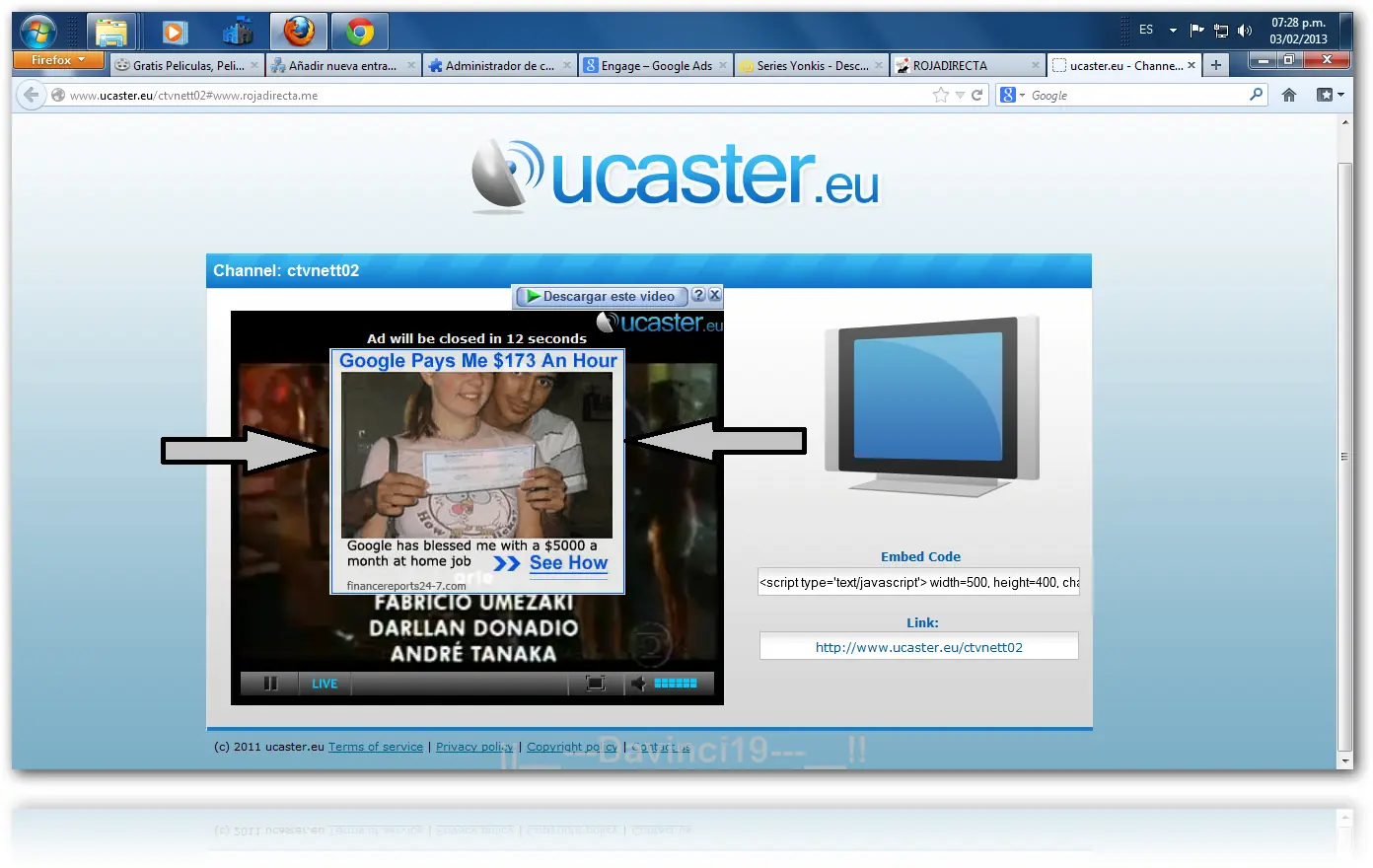Click the page scrollbar down arrow

(1344, 761)
